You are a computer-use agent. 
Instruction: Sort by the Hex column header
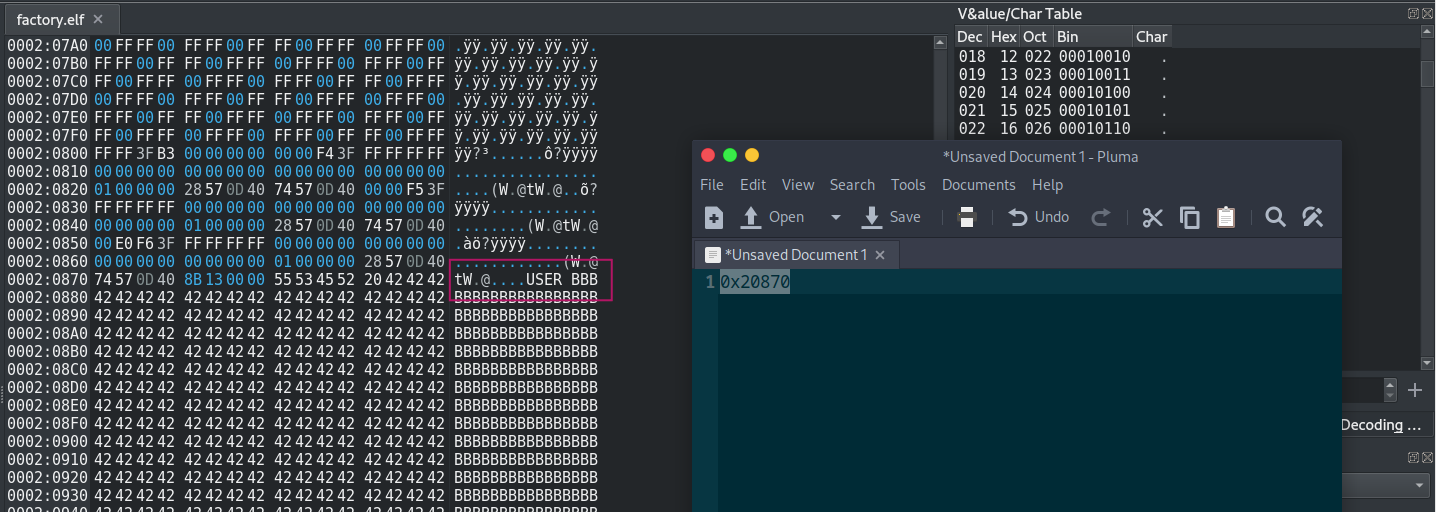1003,37
